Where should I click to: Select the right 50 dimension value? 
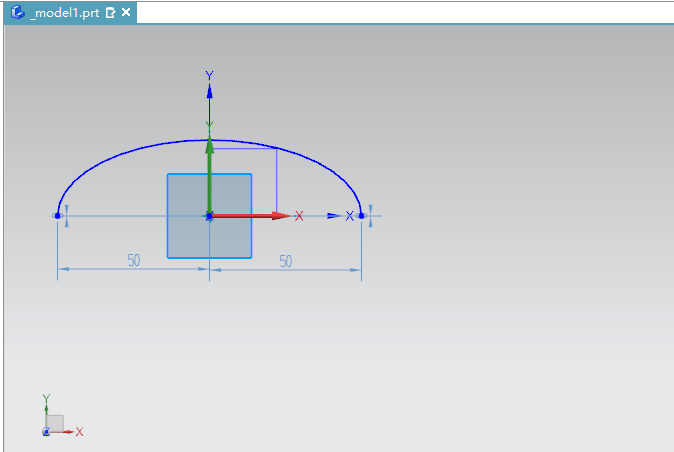click(285, 261)
